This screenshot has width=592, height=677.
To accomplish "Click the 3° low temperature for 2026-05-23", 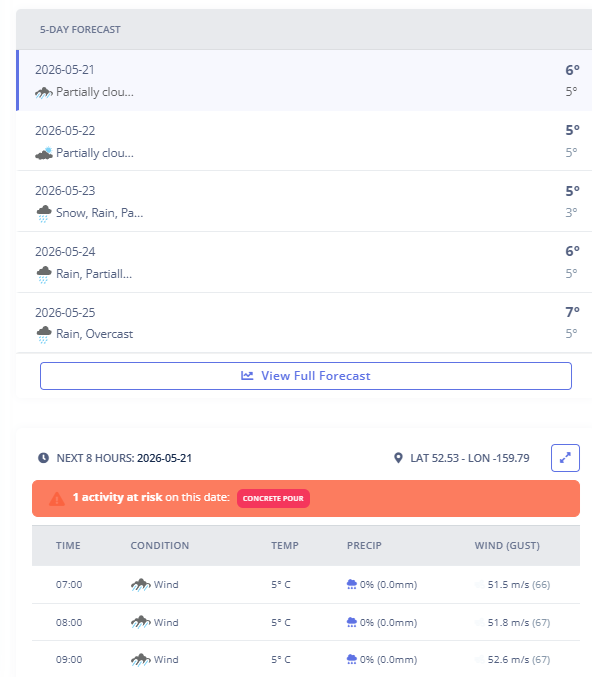I will pyautogui.click(x=571, y=212).
